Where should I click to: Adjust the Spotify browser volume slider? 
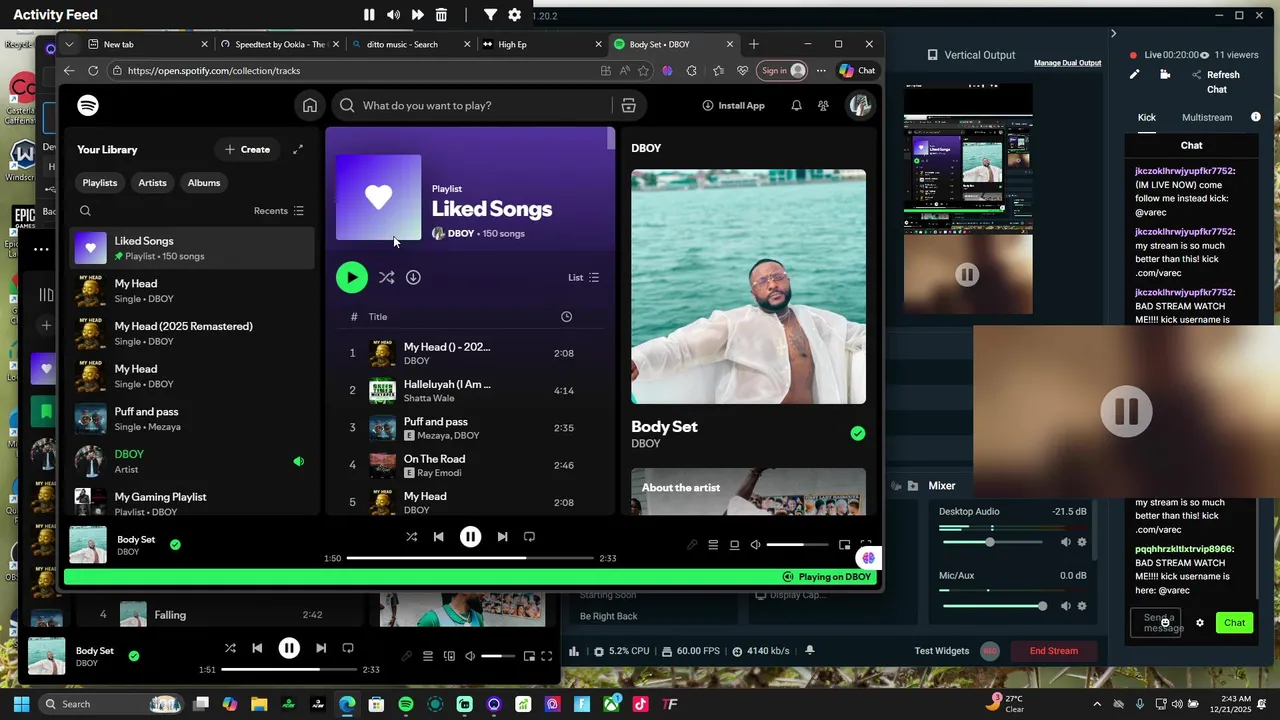tap(799, 545)
